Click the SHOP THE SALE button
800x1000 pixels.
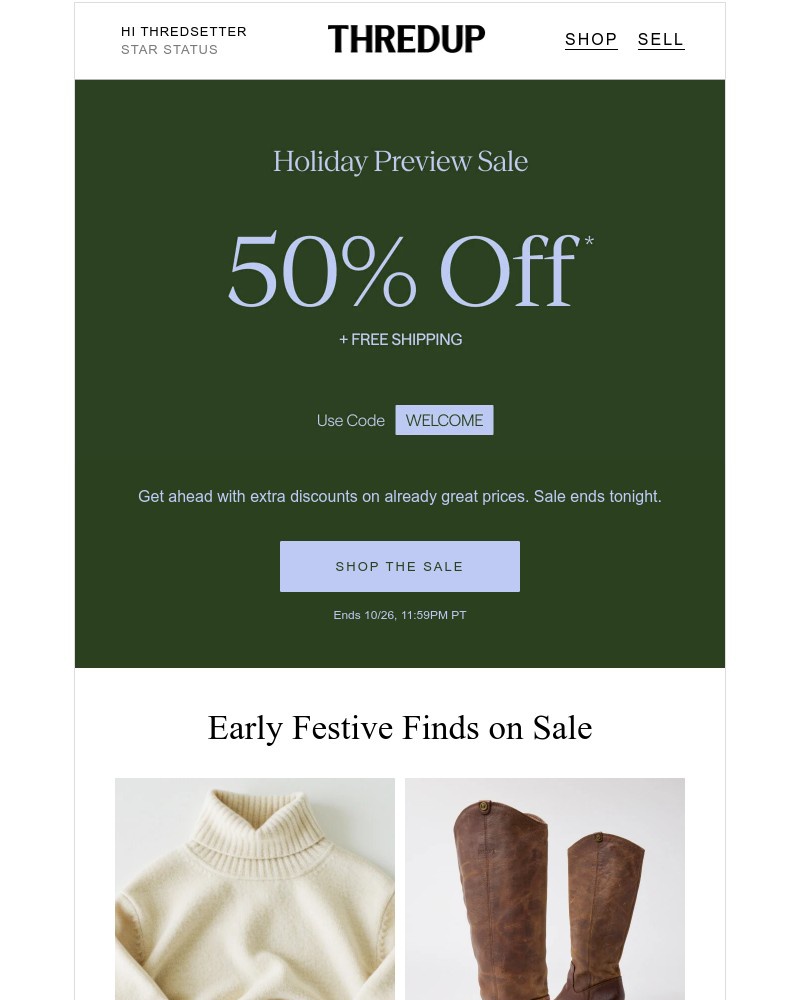[x=400, y=566]
